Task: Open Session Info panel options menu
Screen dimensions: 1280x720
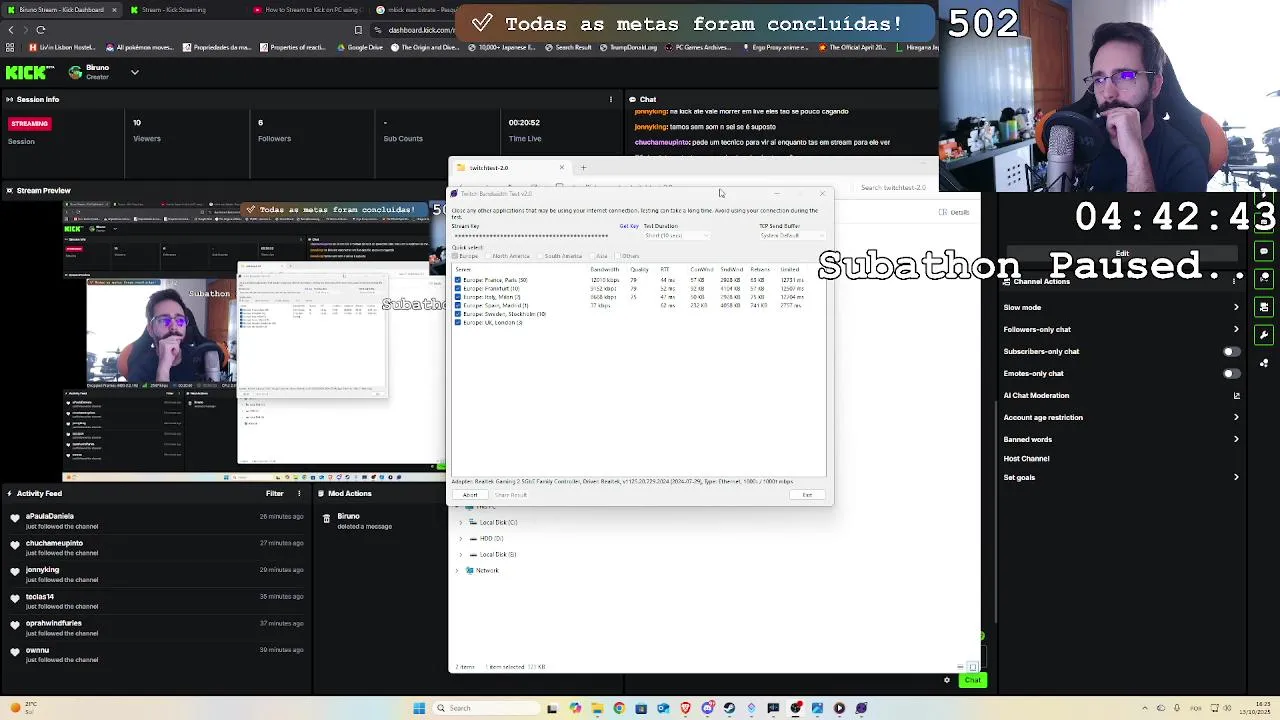Action: (x=611, y=99)
